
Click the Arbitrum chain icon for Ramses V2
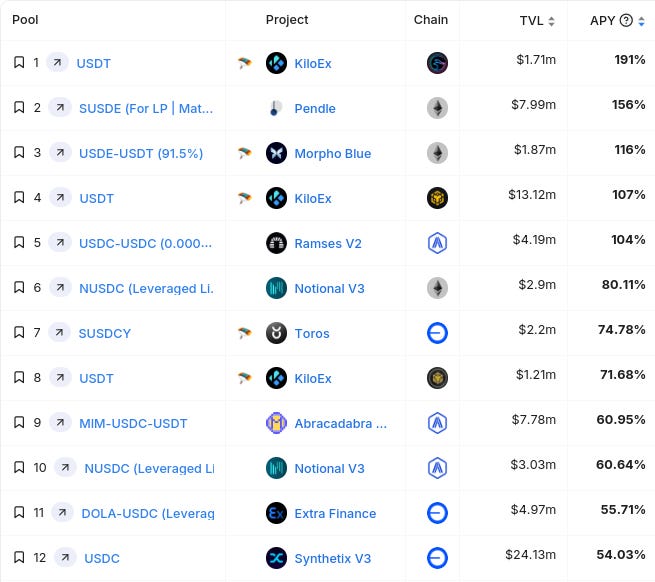437,243
